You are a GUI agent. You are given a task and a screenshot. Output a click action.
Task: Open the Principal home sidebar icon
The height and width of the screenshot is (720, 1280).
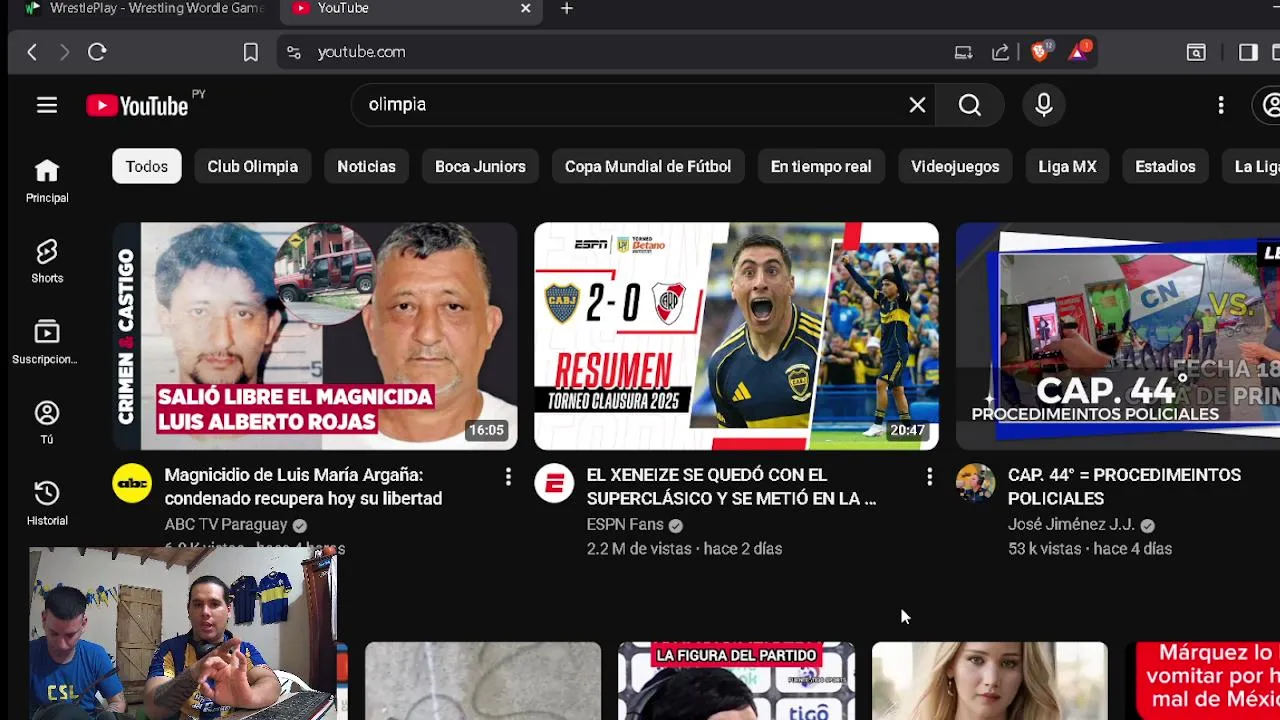point(47,181)
